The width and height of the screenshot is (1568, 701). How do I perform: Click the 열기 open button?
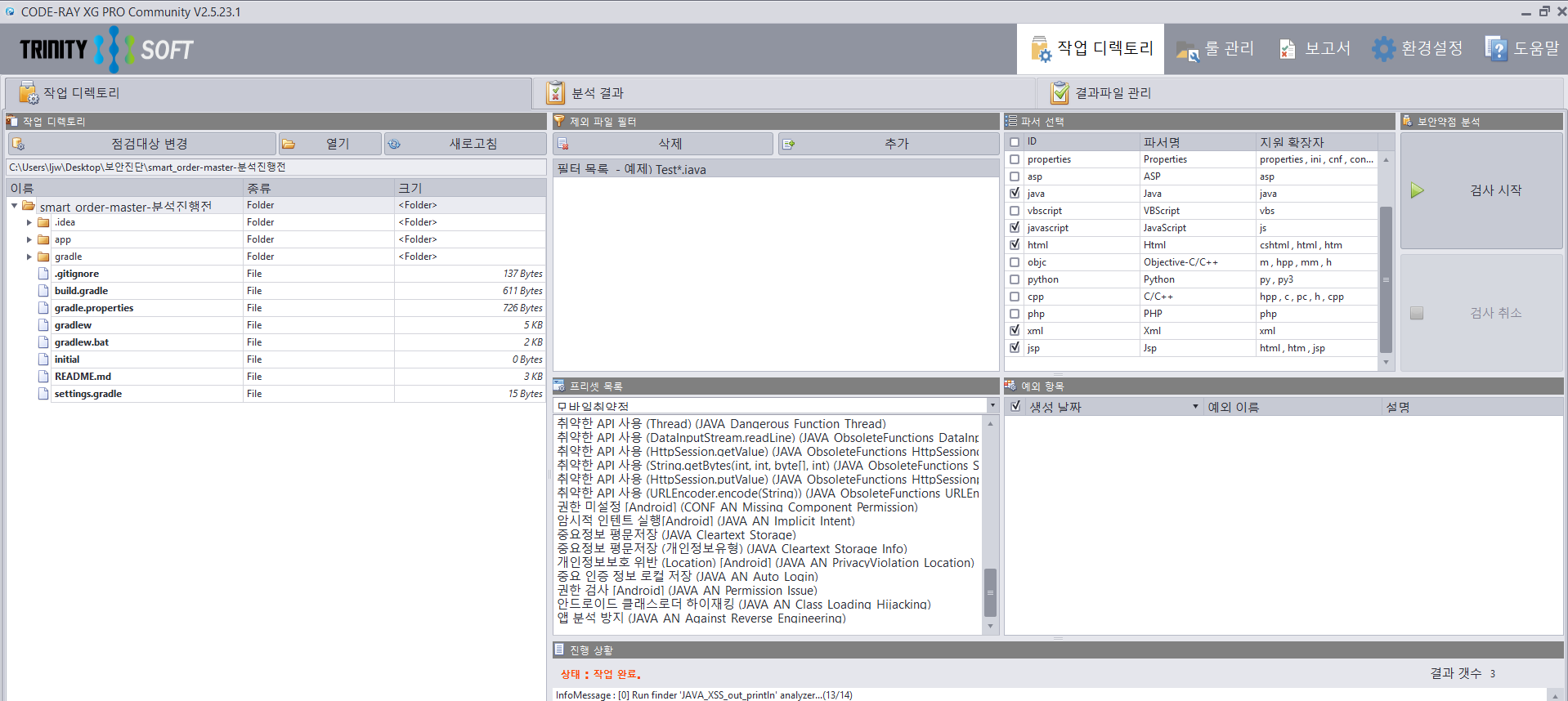pyautogui.click(x=329, y=144)
